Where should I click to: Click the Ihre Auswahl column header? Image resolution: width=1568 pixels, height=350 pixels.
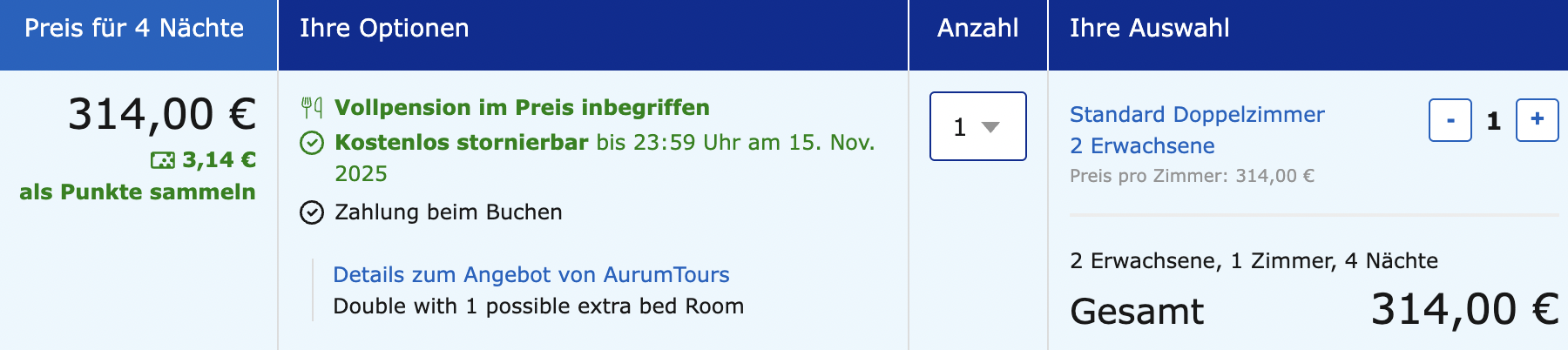click(1149, 28)
